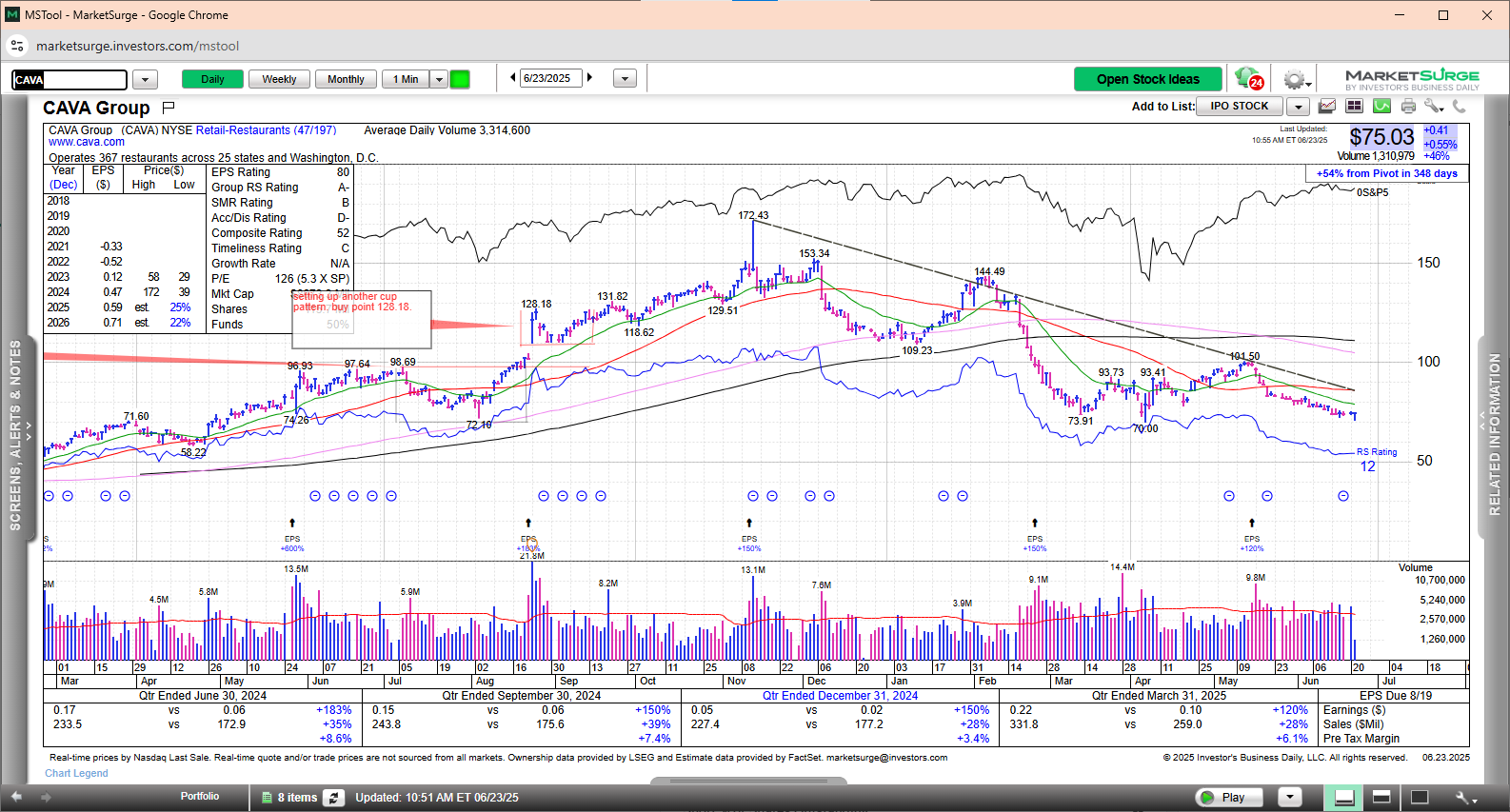1510x812 pixels.
Task: Click the Average Daily Volume 3,314,600 text
Action: pyautogui.click(x=447, y=130)
